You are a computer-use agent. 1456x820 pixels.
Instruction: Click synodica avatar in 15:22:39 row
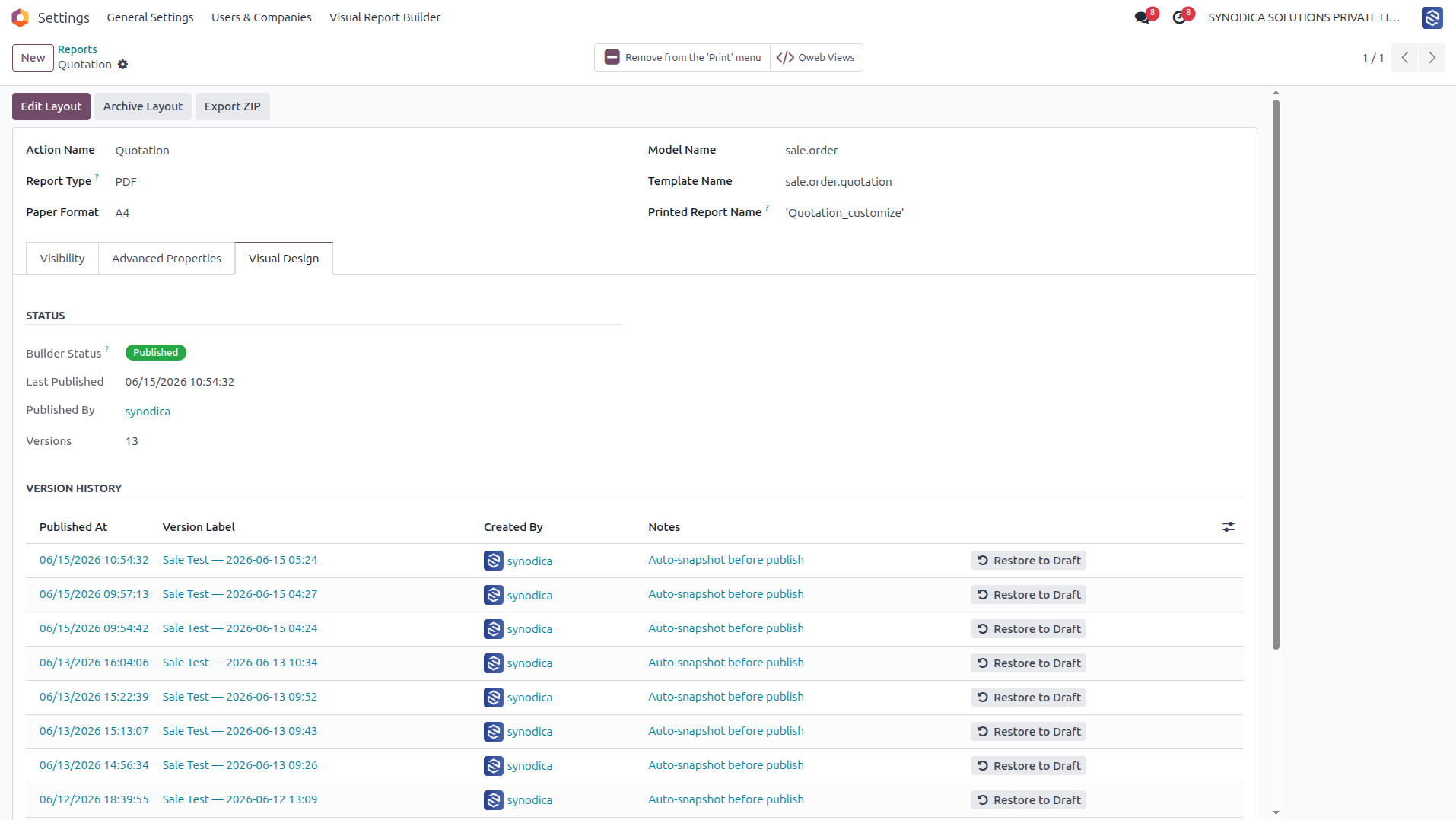(494, 698)
